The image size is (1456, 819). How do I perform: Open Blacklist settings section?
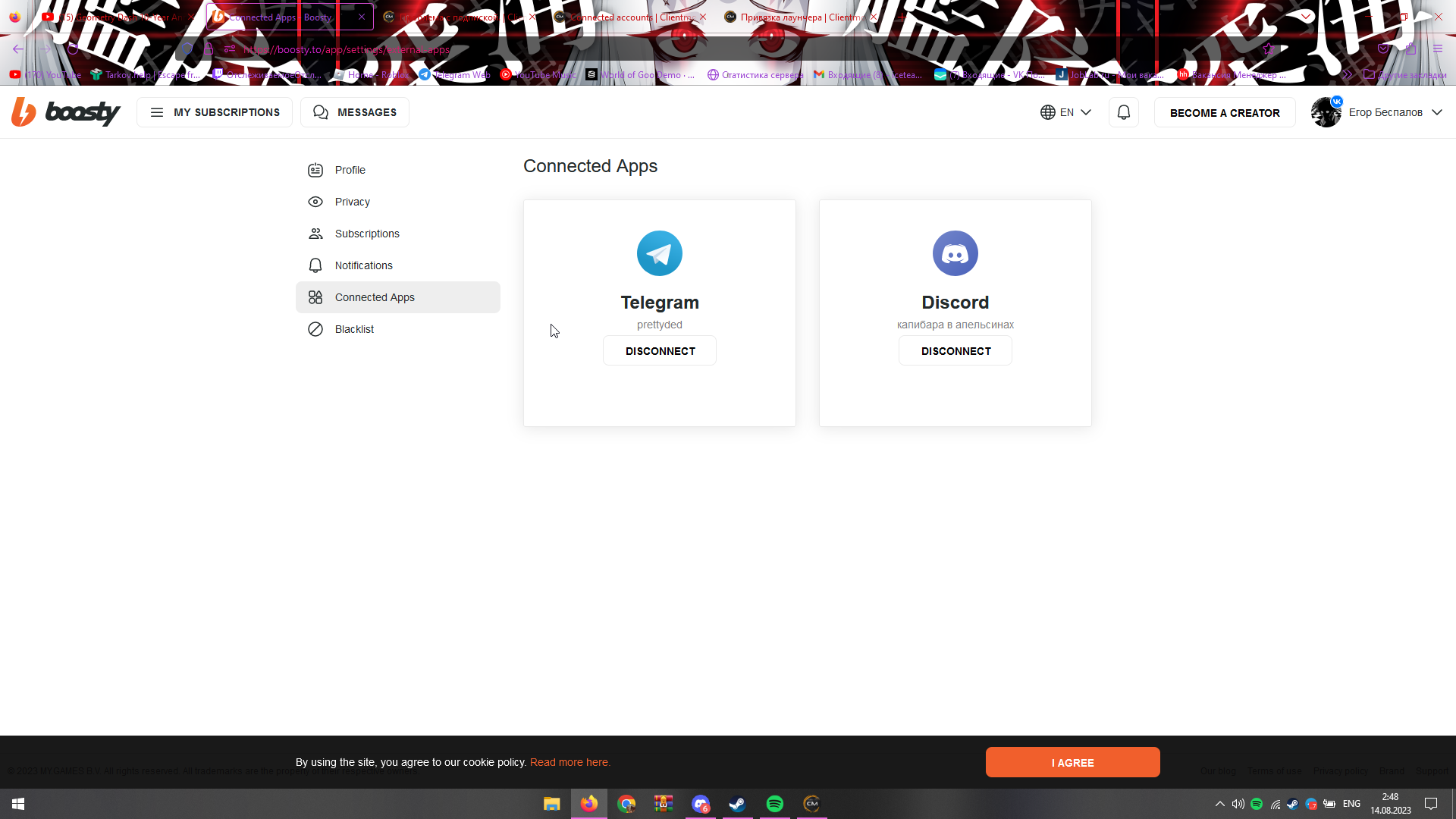pos(354,329)
